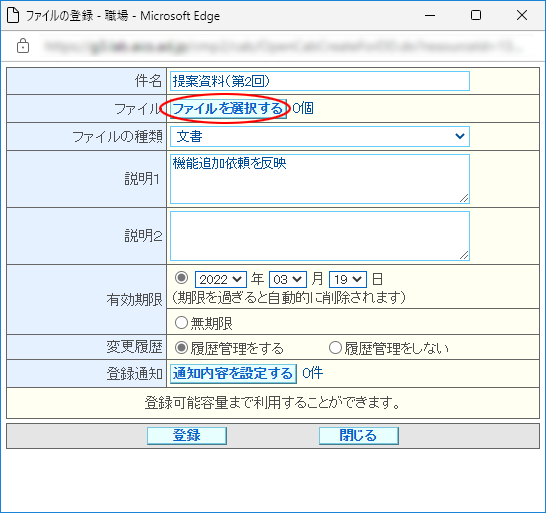Screen dimensions: 546x513
Task: Select 無期限 radio option
Action: [x=181, y=322]
